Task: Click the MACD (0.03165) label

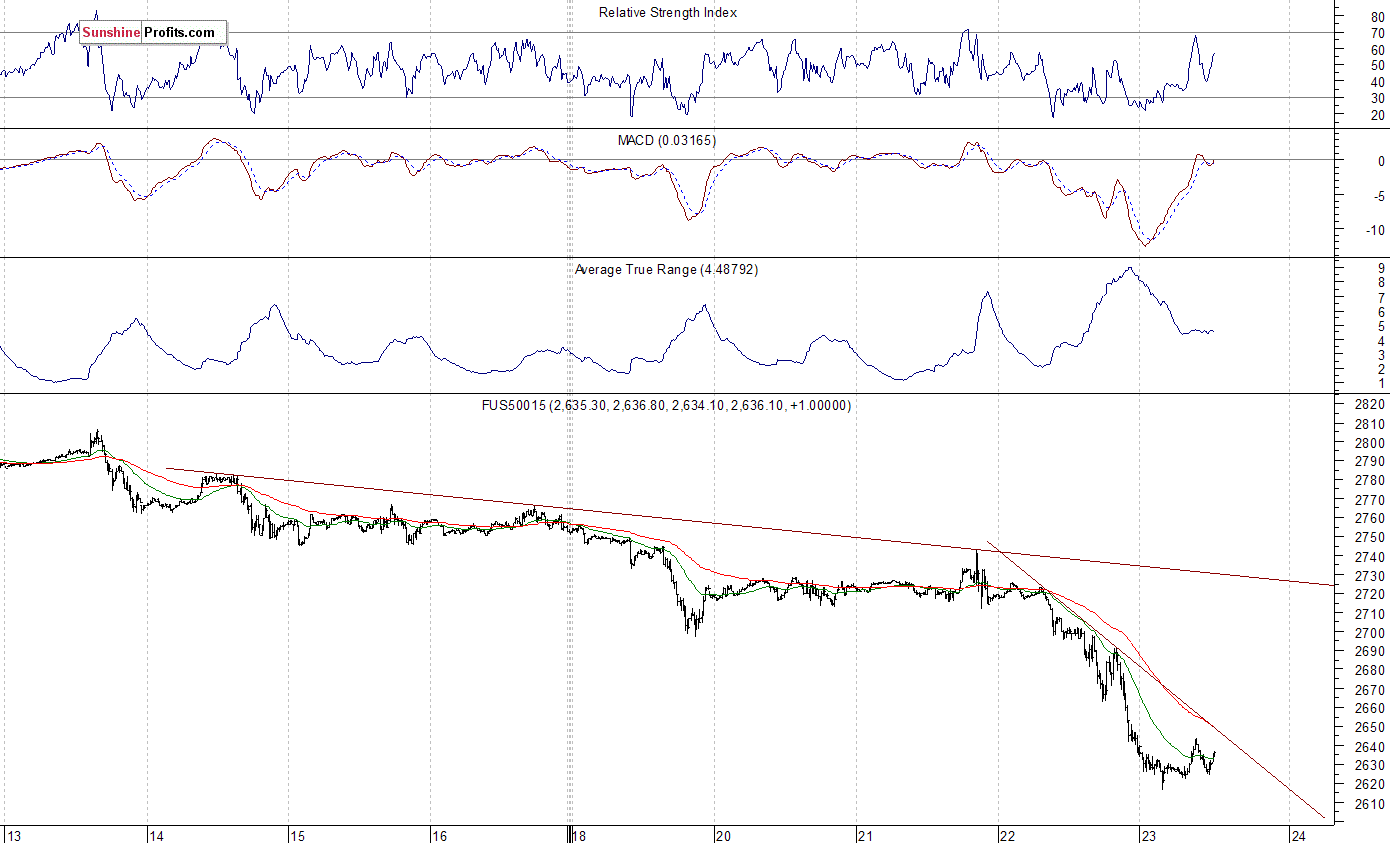Action: (667, 140)
